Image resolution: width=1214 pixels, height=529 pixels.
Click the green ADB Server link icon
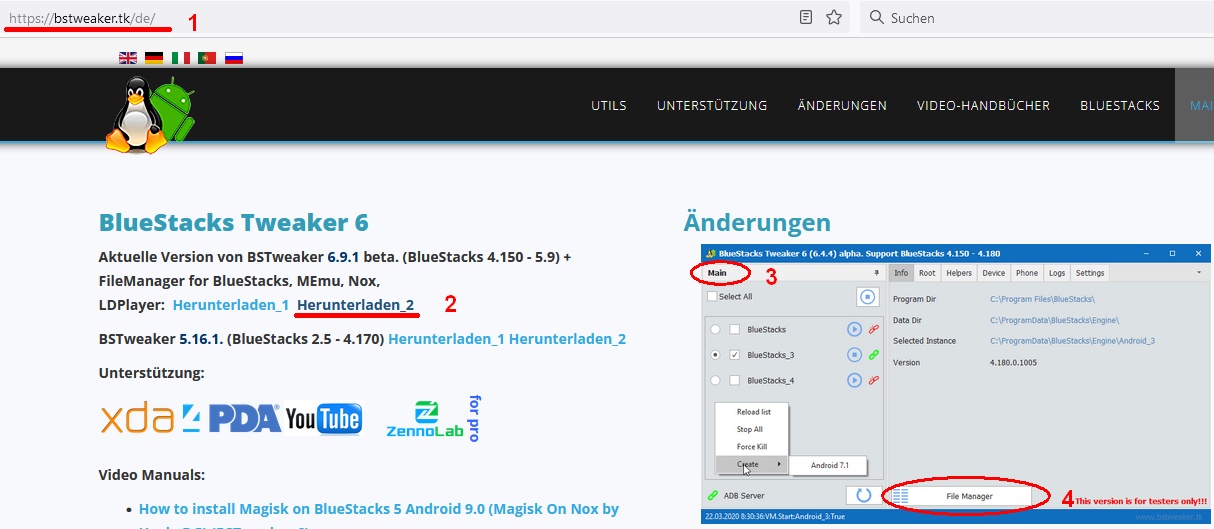click(713, 495)
